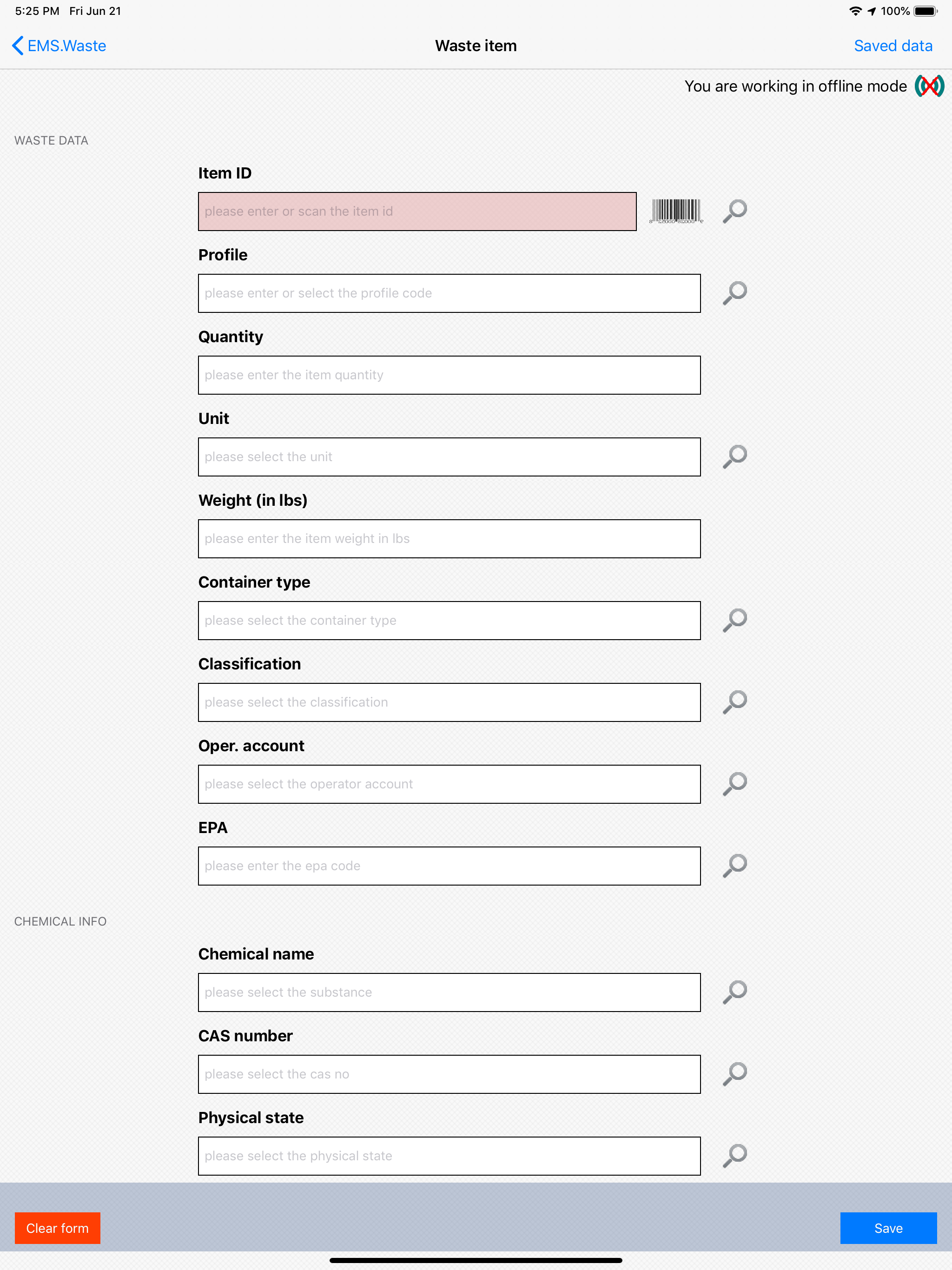Open the Container type lookup magnifier
This screenshot has width=952, height=1270.
734,620
